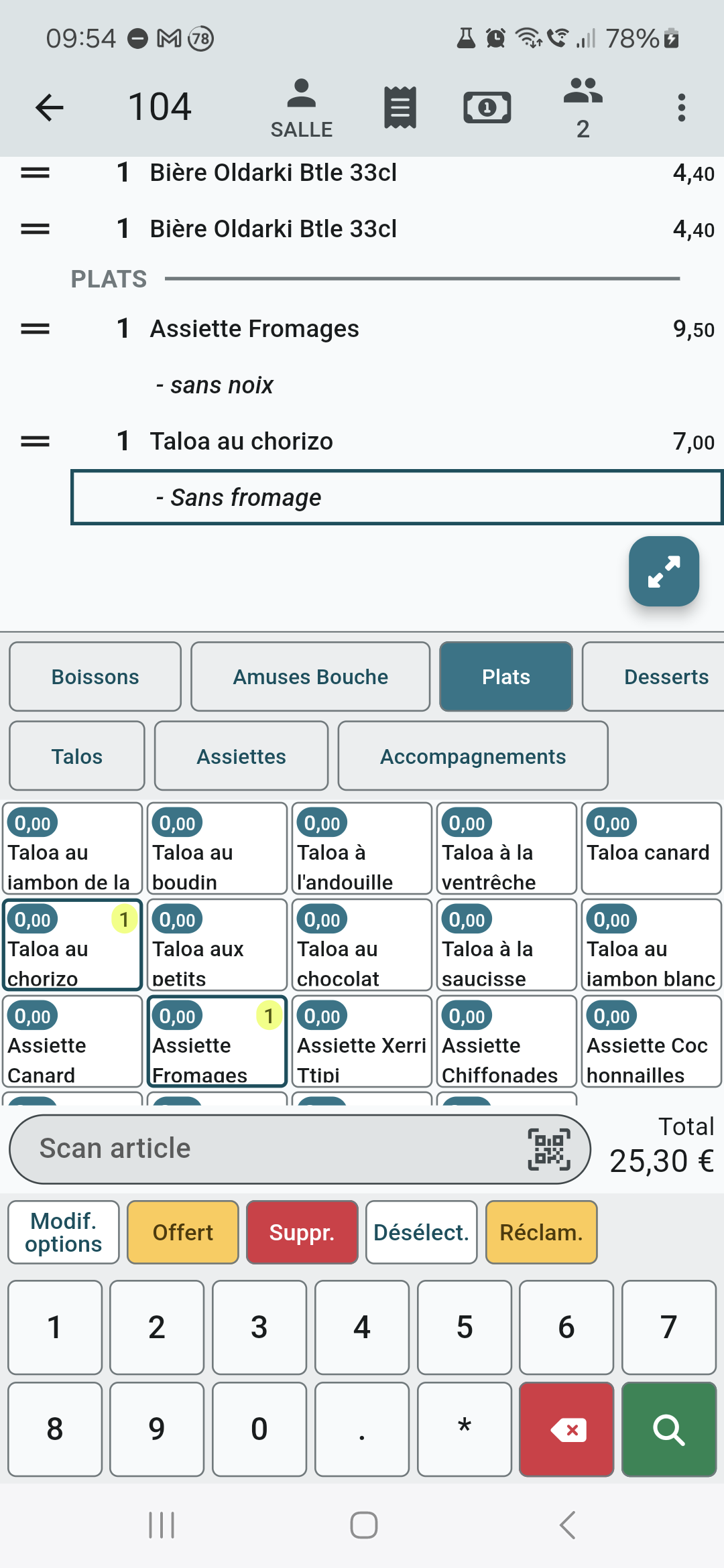Switch to the Boissons category tab
724x1568 pixels.
tap(95, 677)
